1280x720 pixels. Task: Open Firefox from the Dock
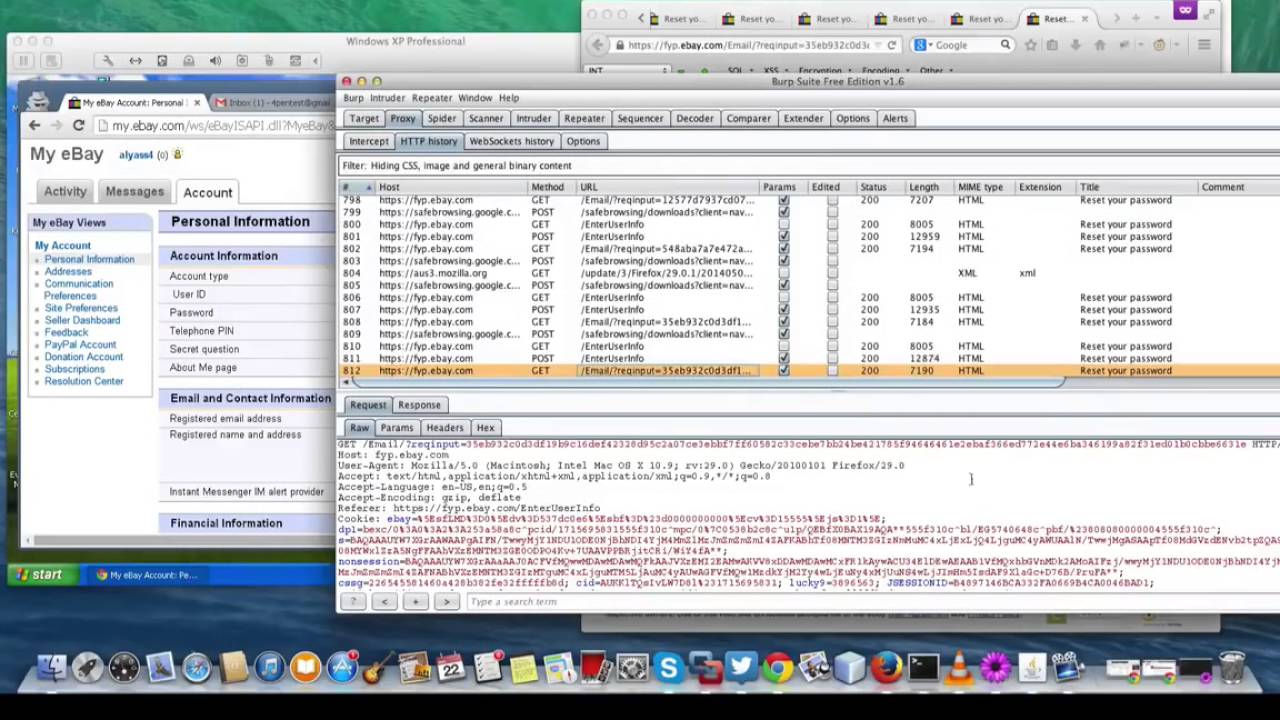point(886,667)
